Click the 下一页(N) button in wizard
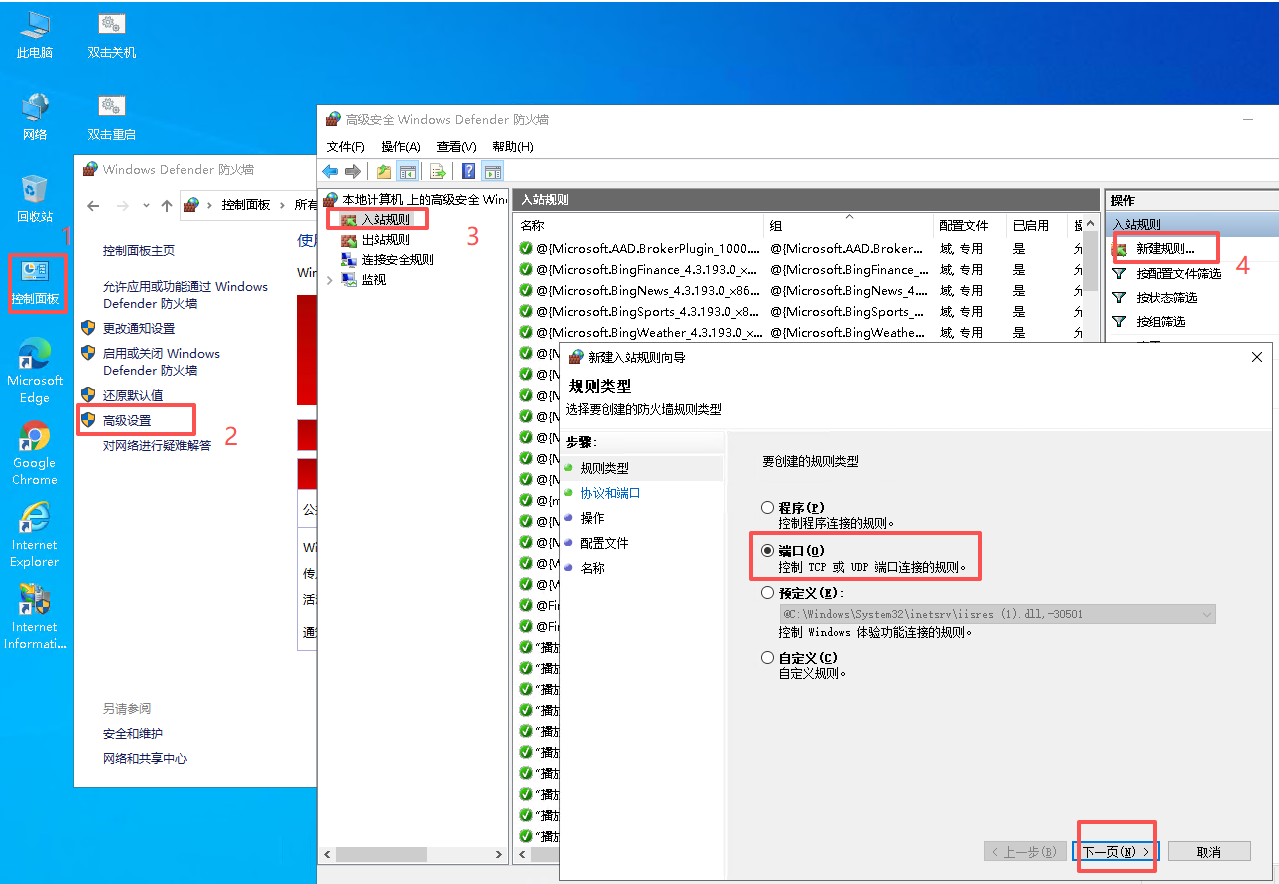Image resolution: width=1279 pixels, height=884 pixels. (x=1115, y=852)
